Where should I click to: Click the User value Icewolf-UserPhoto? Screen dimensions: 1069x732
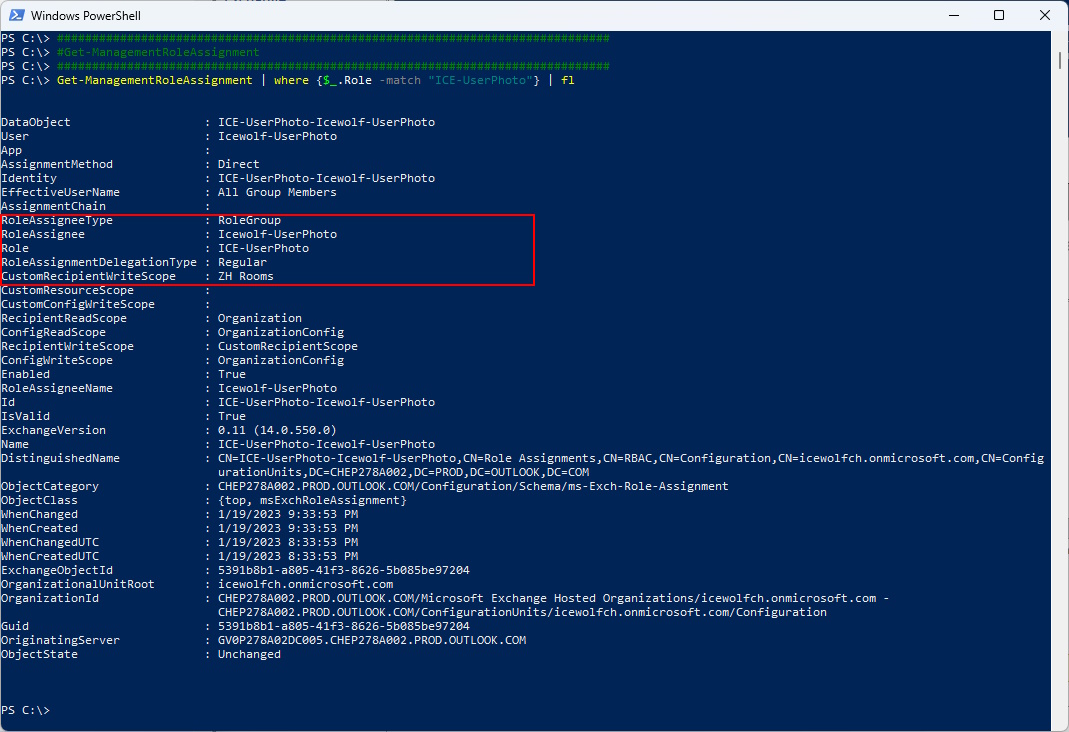click(x=277, y=136)
